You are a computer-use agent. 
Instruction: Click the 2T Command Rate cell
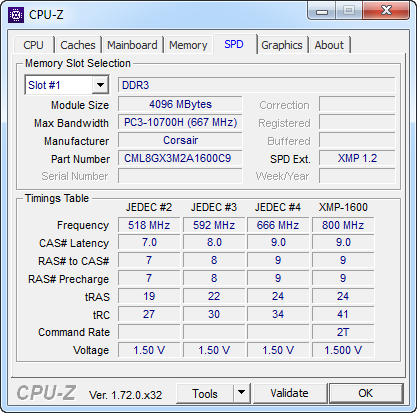point(343,332)
